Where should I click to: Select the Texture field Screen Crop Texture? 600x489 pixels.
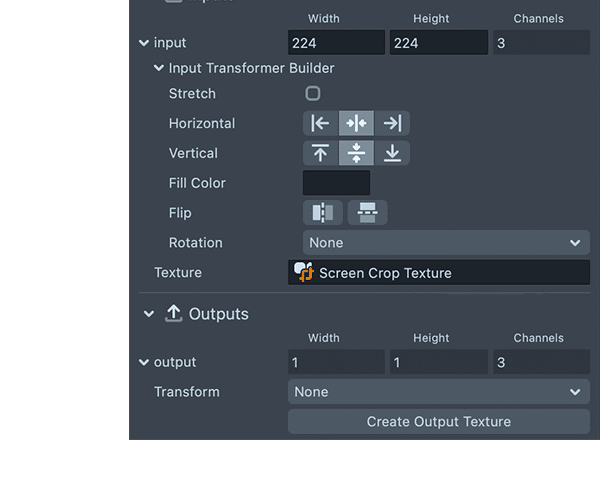point(439,272)
